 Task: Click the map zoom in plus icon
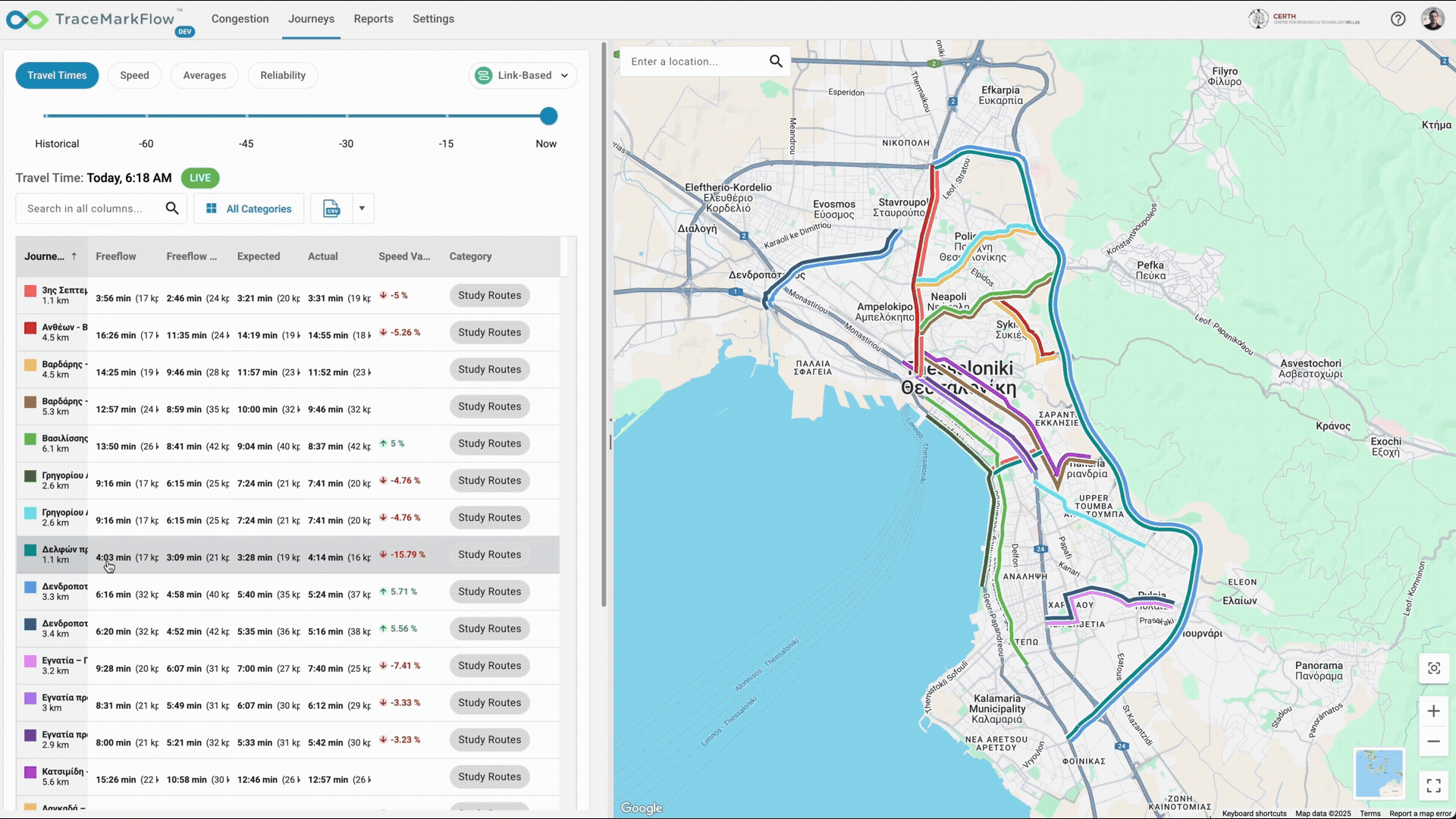tap(1433, 711)
